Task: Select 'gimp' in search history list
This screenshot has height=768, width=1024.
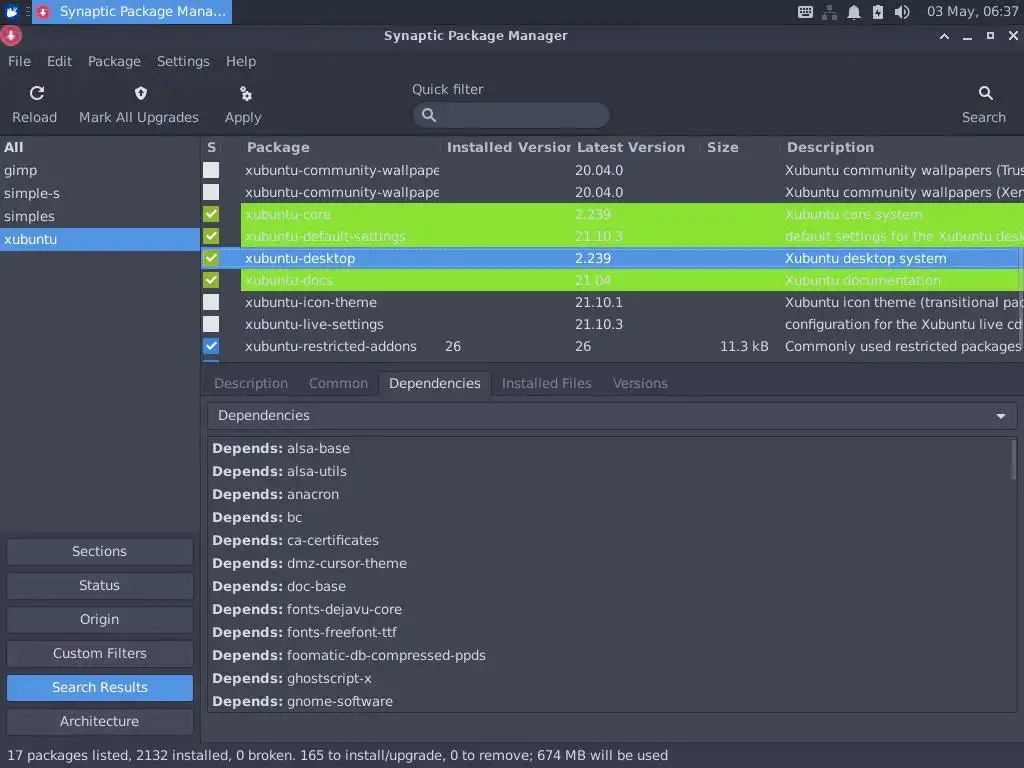Action: [x=100, y=170]
